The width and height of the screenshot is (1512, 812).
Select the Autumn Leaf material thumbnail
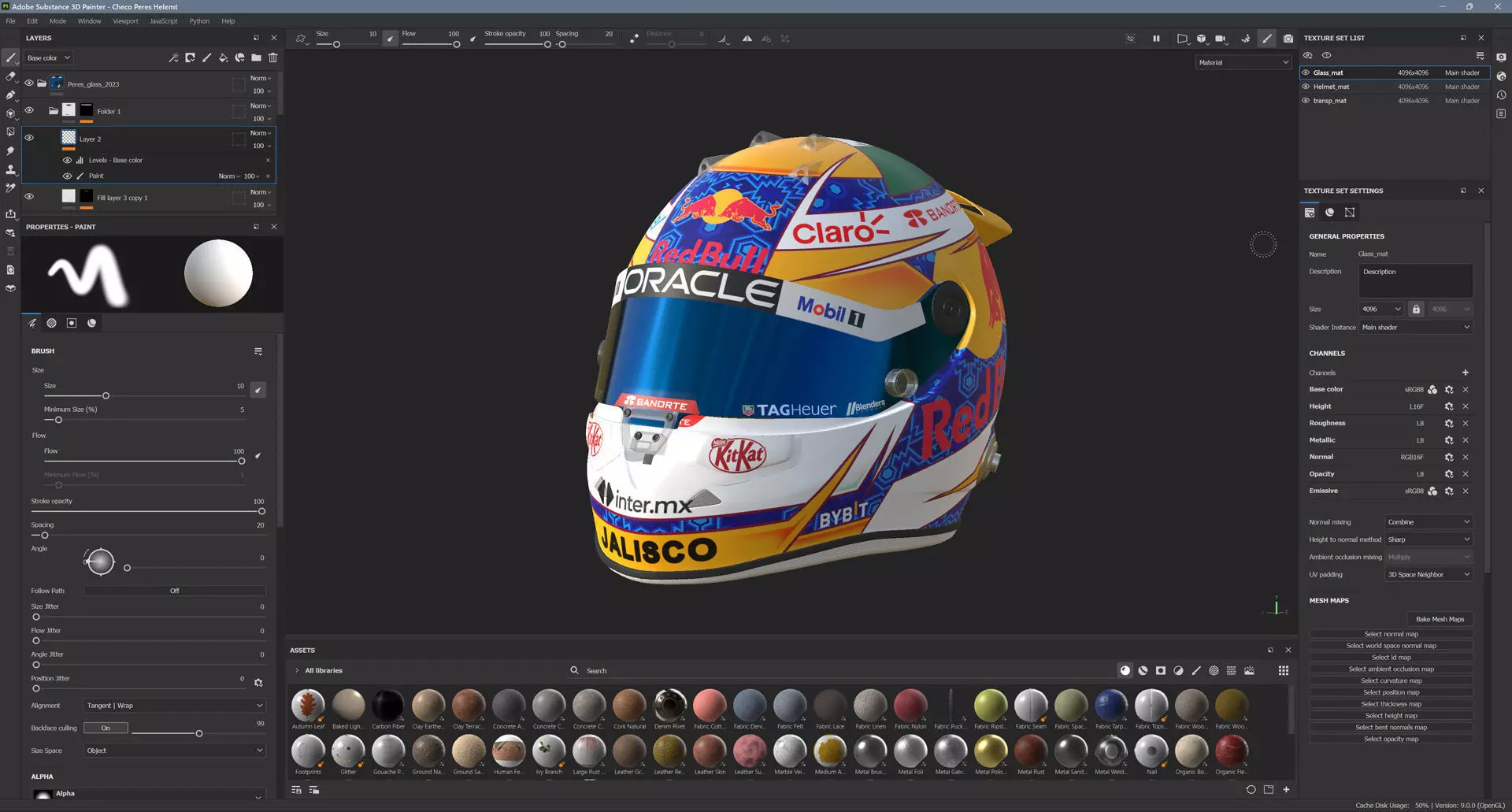pos(308,706)
